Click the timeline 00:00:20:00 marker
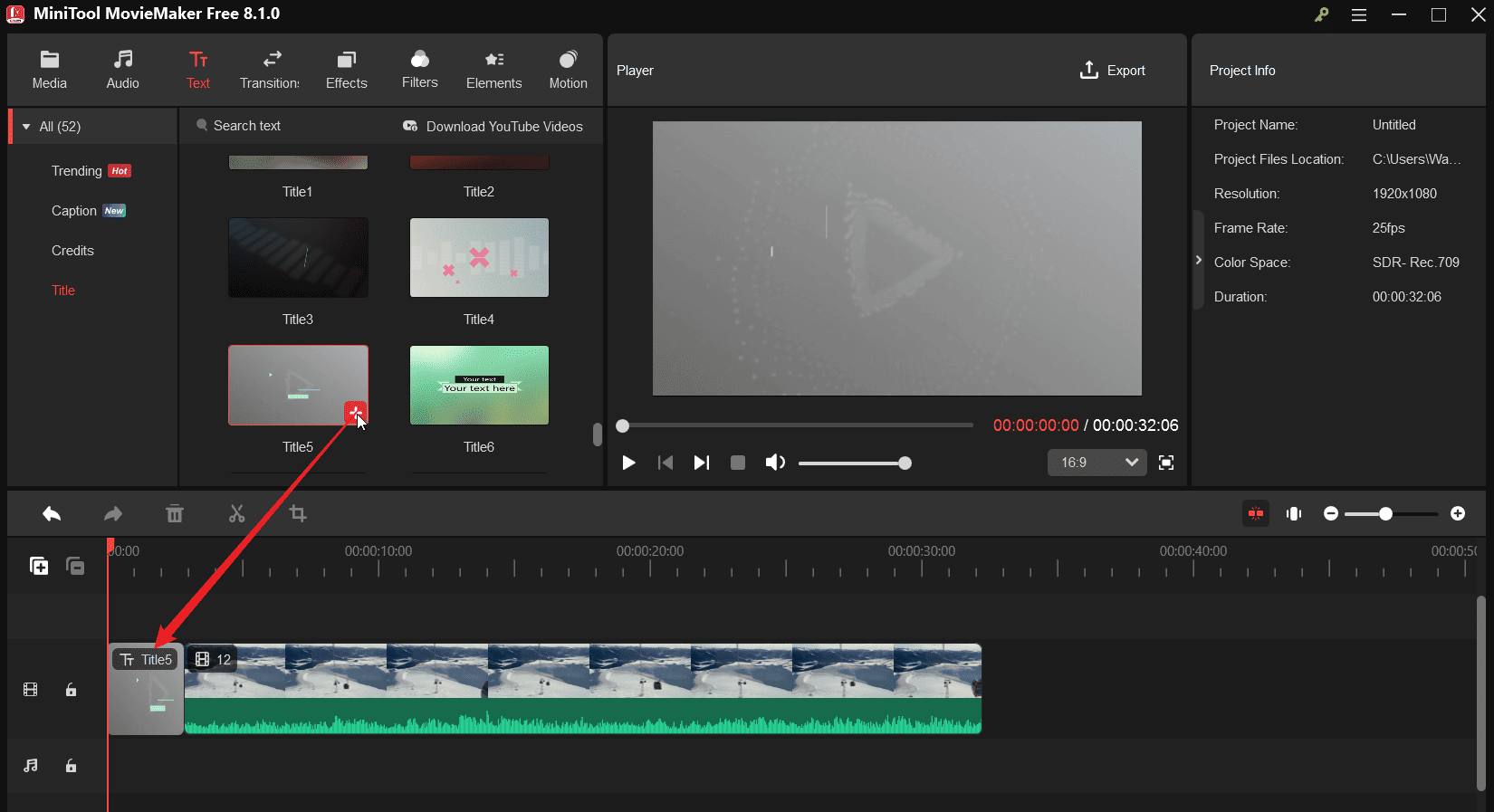1494x812 pixels. [x=650, y=551]
